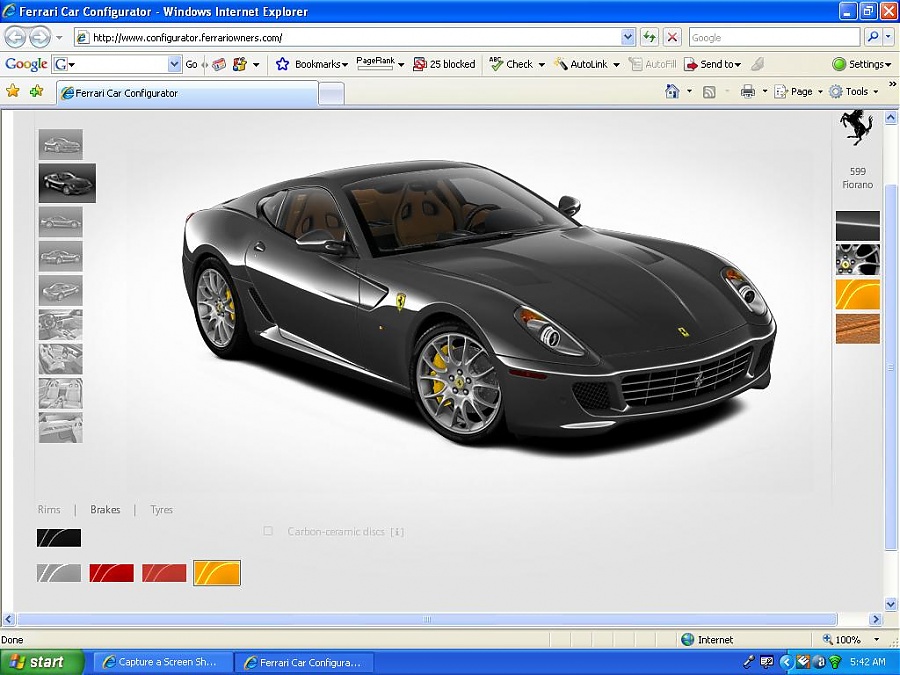Click the AutoFill toolbar button
This screenshot has width=900, height=675.
point(653,64)
